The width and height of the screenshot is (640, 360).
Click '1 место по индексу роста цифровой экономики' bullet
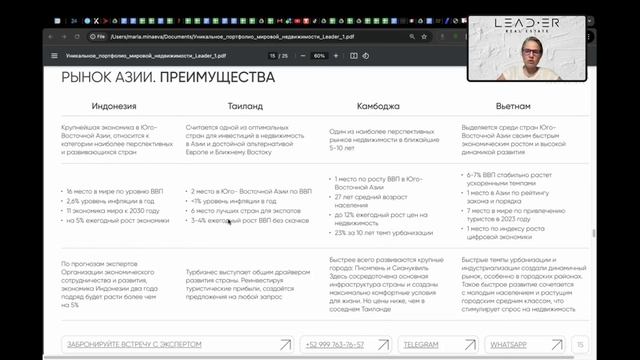coord(505,233)
